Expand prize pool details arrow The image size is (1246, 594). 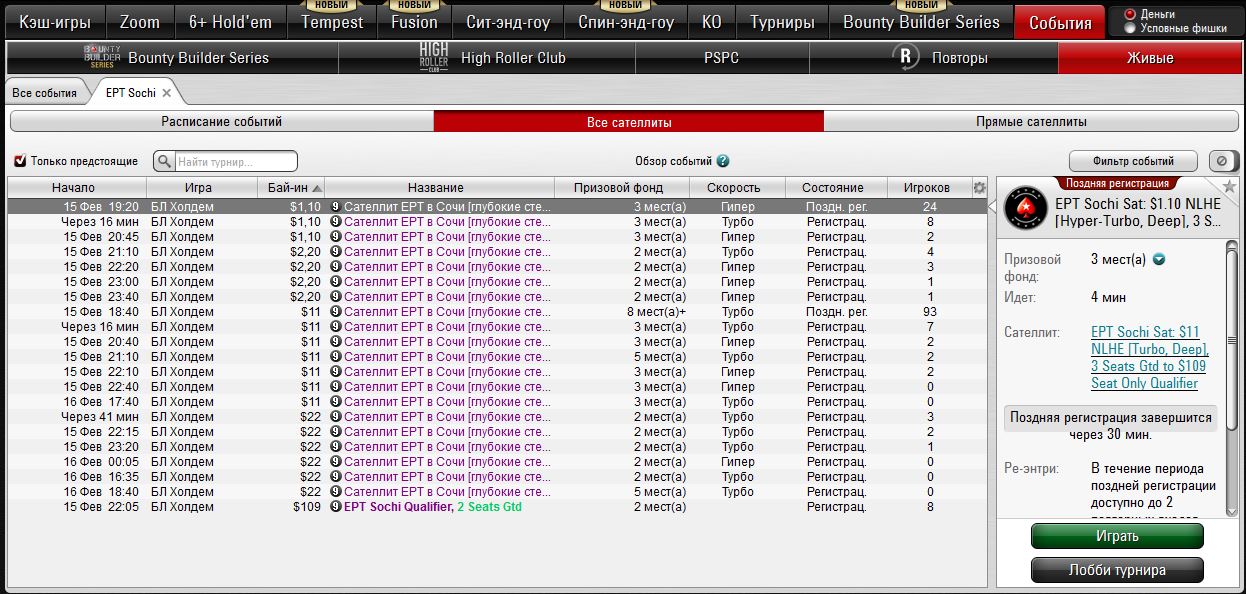[1159, 260]
